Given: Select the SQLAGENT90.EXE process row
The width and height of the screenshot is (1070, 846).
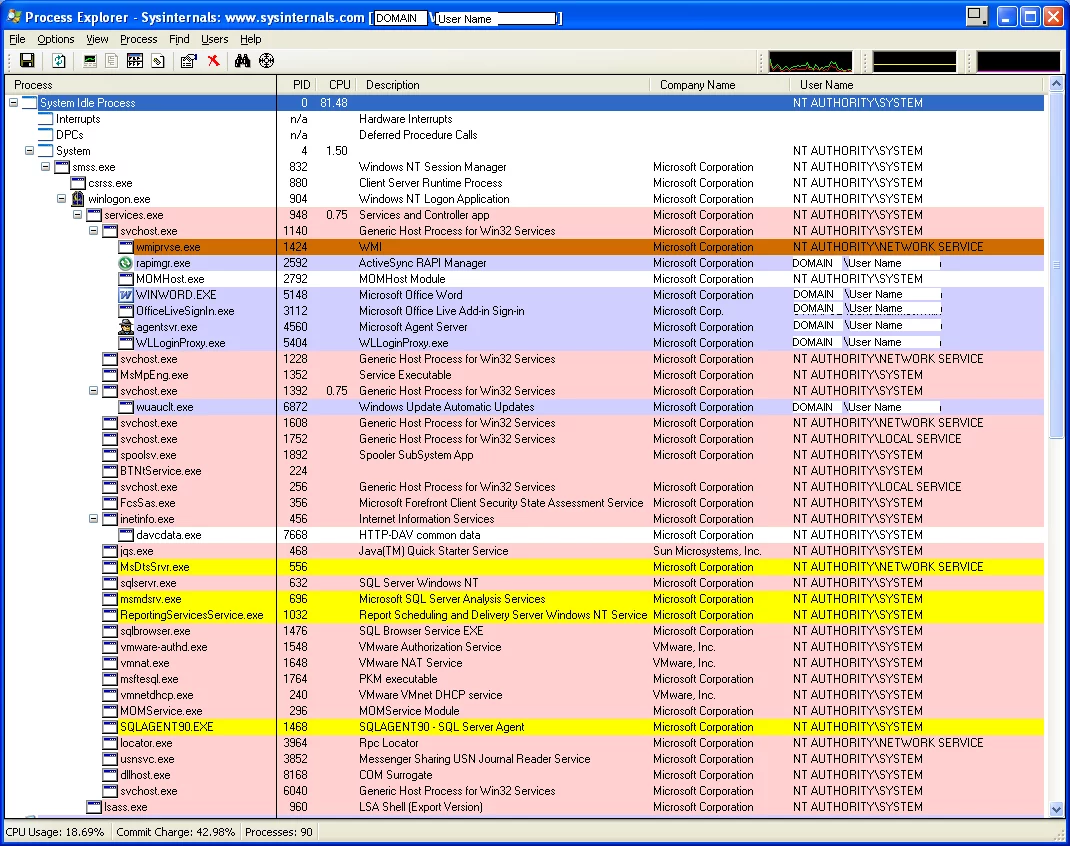Looking at the screenshot, I should [166, 727].
